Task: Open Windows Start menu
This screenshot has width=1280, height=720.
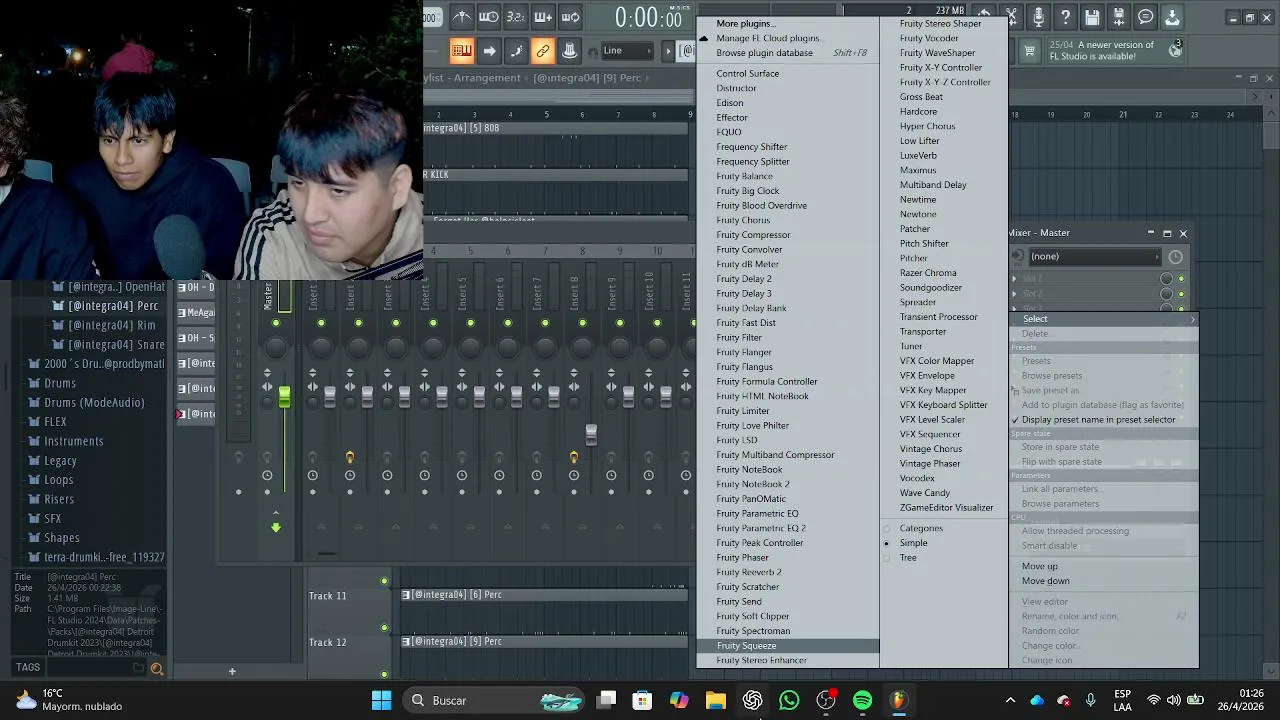Action: pos(382,700)
